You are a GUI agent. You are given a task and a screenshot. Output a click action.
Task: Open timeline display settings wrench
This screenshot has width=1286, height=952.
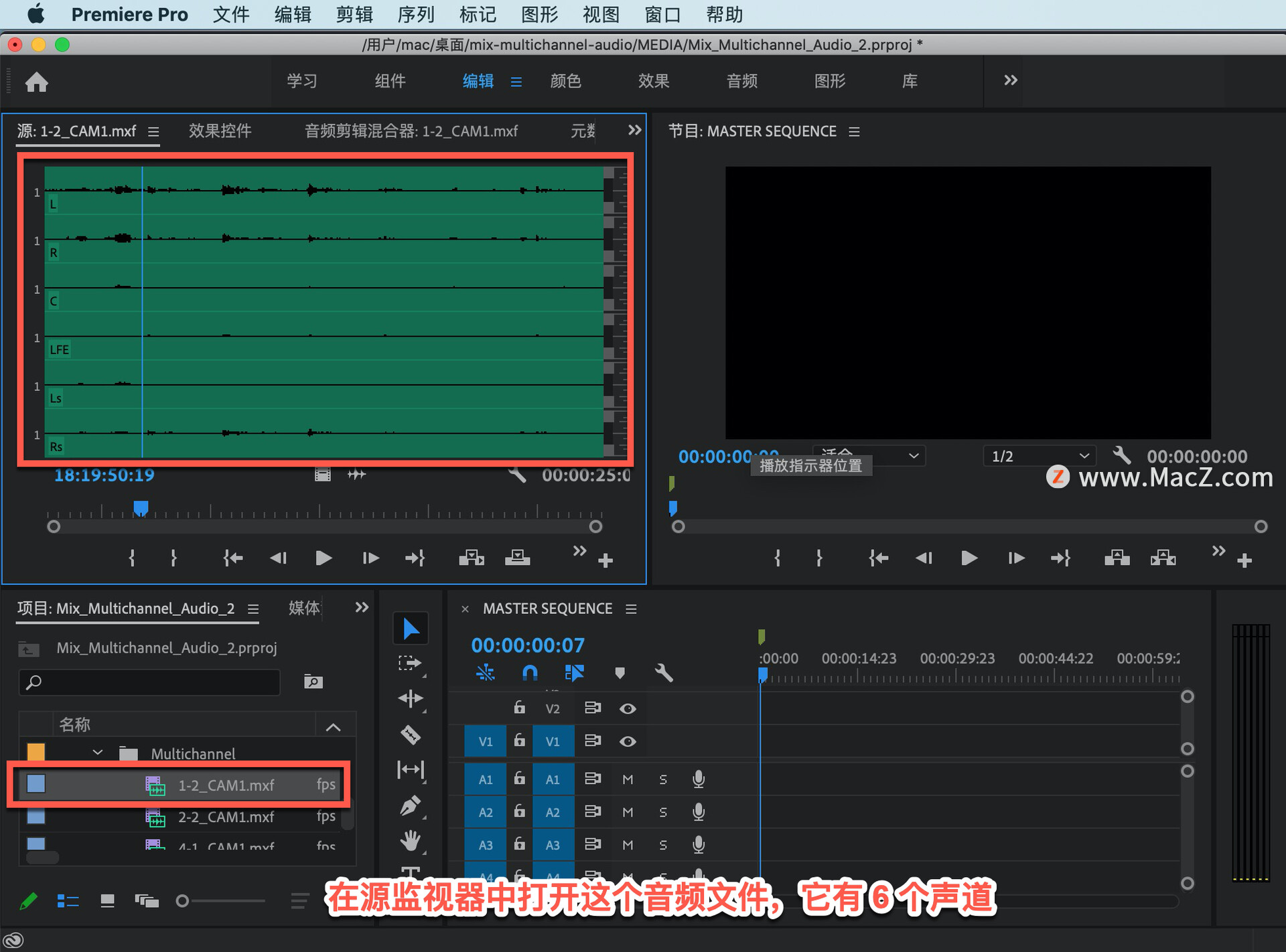(664, 673)
